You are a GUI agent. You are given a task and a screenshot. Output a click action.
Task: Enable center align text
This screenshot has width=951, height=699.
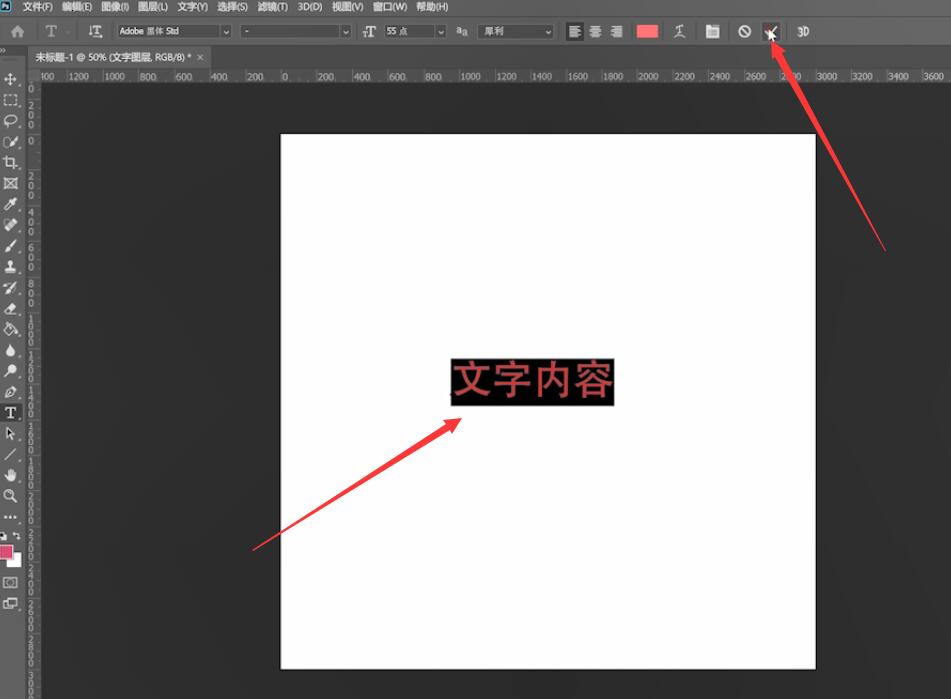click(596, 32)
